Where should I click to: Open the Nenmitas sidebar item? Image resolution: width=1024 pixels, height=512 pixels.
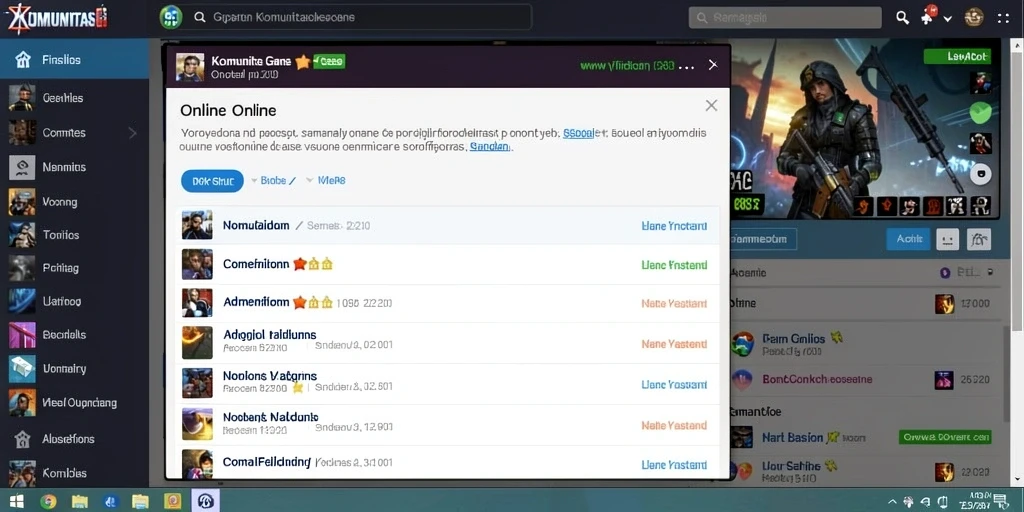click(74, 167)
